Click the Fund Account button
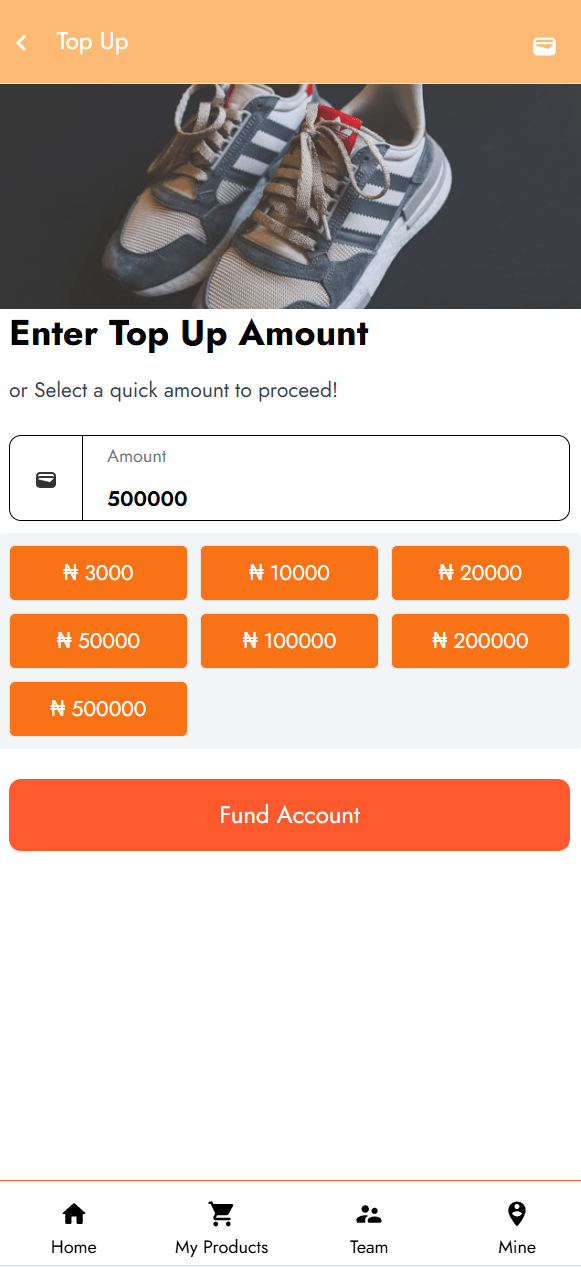Viewport: 581px width, 1267px height. pos(289,815)
